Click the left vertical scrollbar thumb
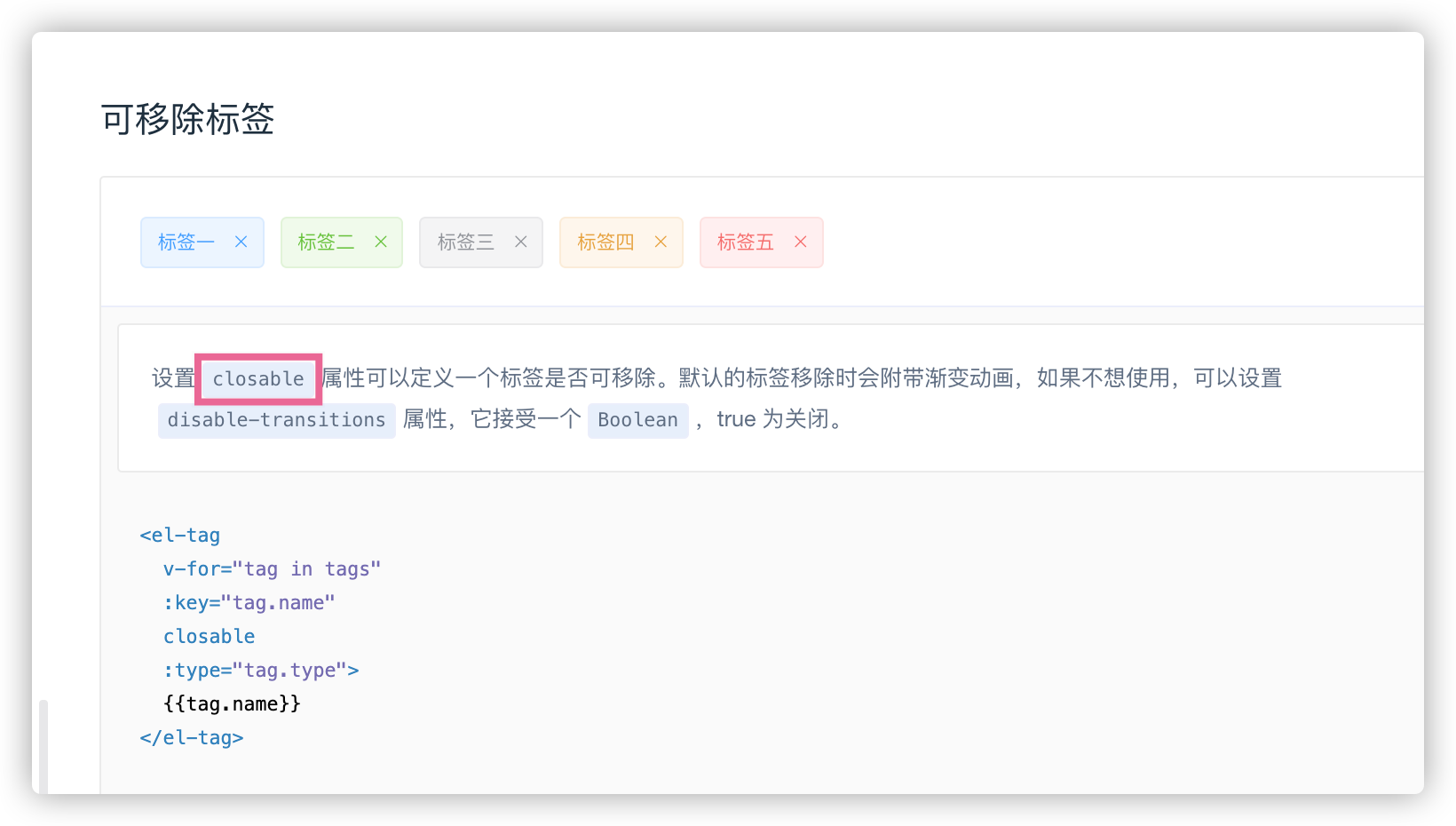The width and height of the screenshot is (1456, 826). click(x=44, y=747)
